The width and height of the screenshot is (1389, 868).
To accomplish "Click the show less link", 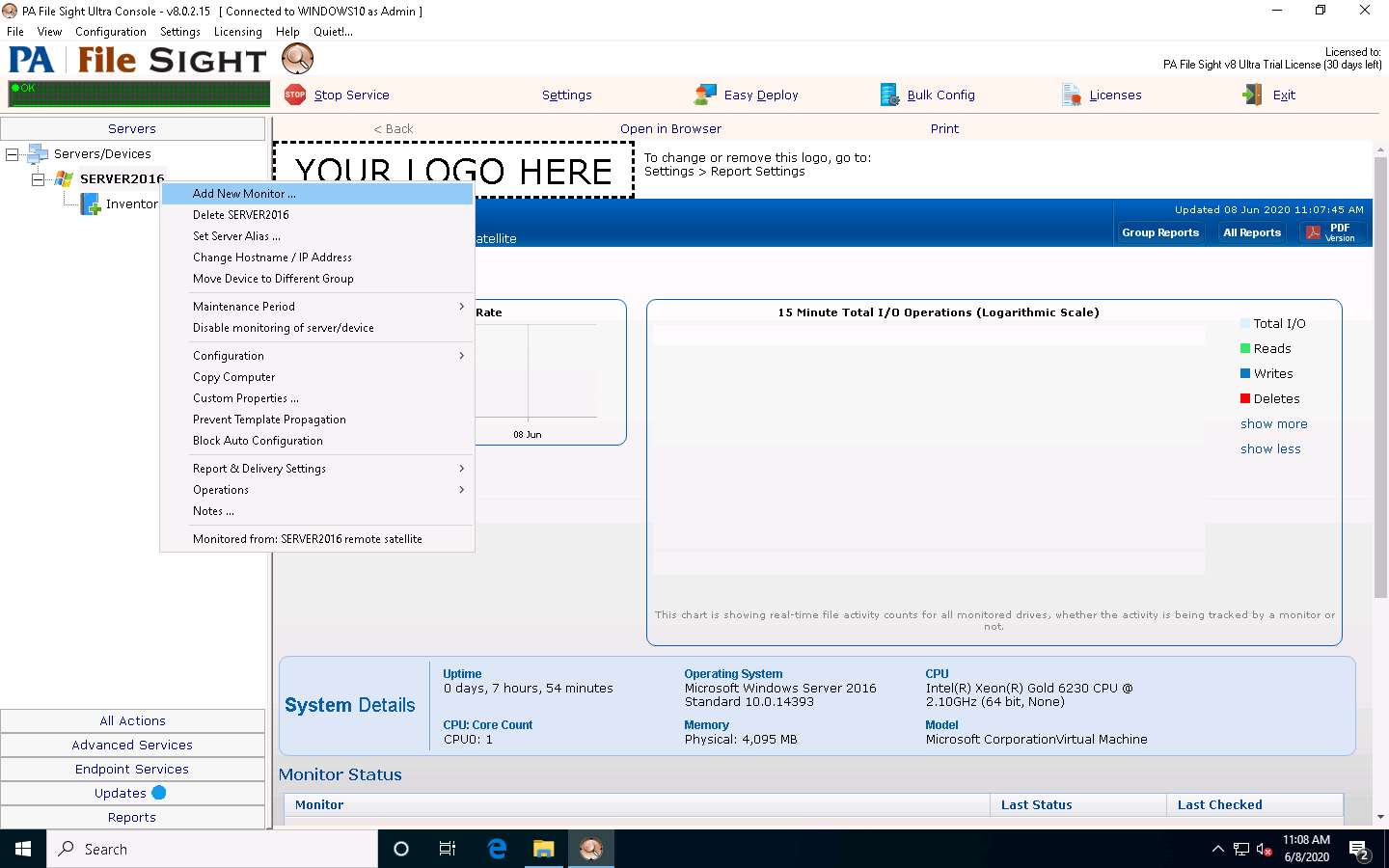I will pos(1270,448).
